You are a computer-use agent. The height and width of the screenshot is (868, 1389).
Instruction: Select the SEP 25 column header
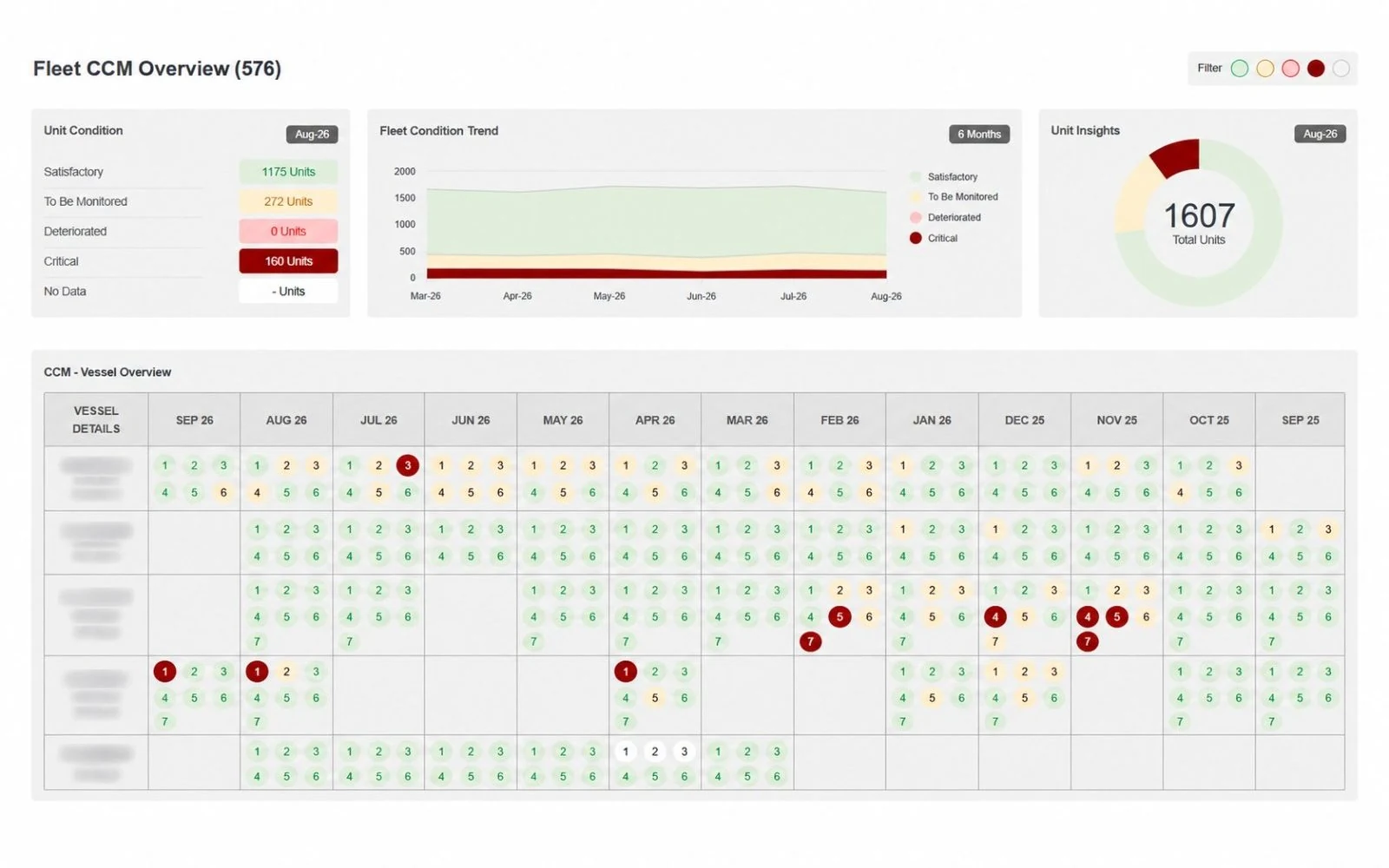click(1300, 420)
